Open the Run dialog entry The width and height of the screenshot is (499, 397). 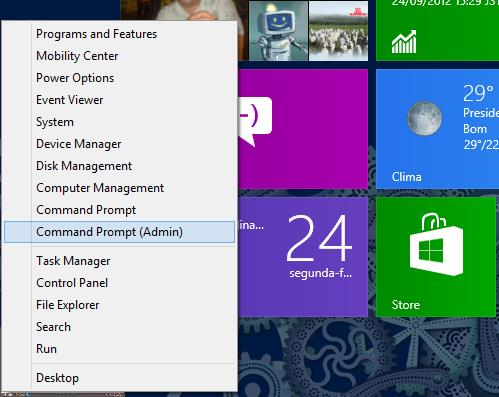point(119,349)
